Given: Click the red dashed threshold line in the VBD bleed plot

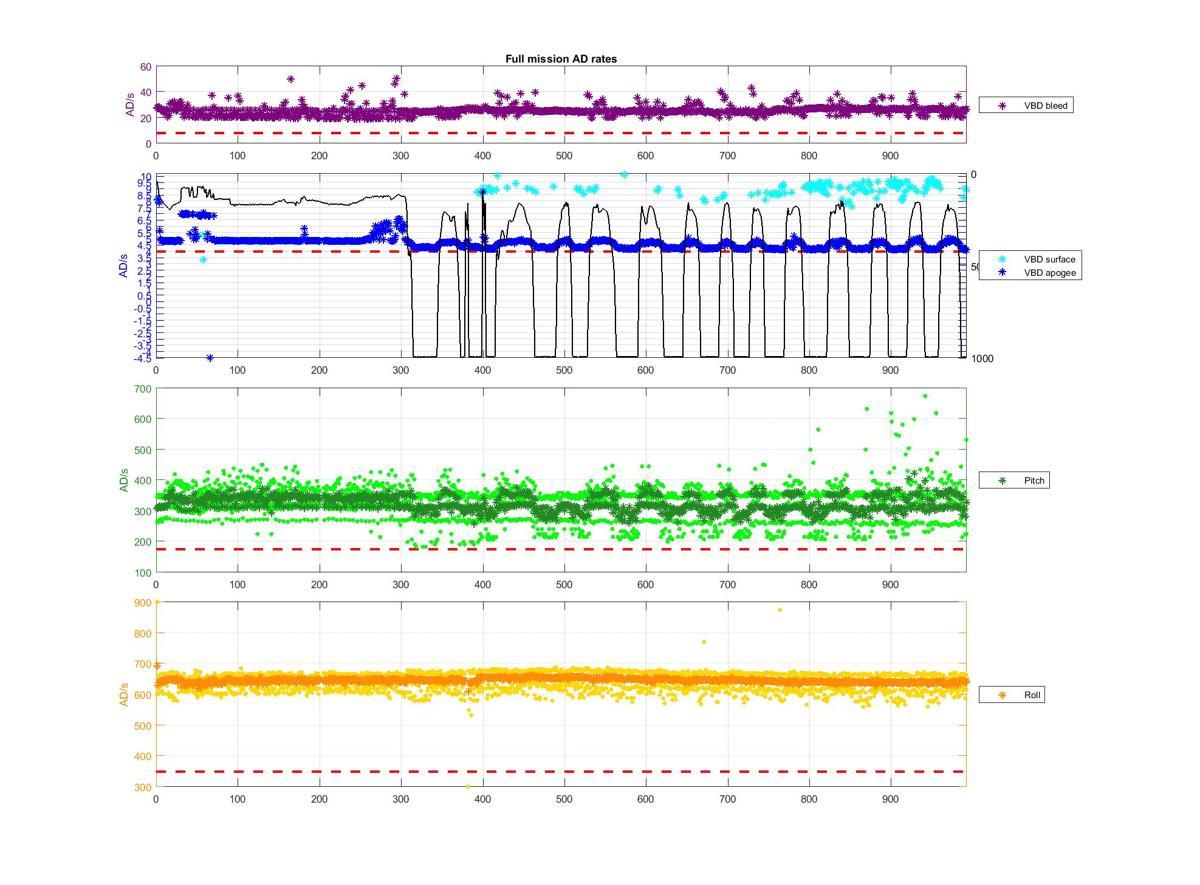Looking at the screenshot, I should point(560,133).
